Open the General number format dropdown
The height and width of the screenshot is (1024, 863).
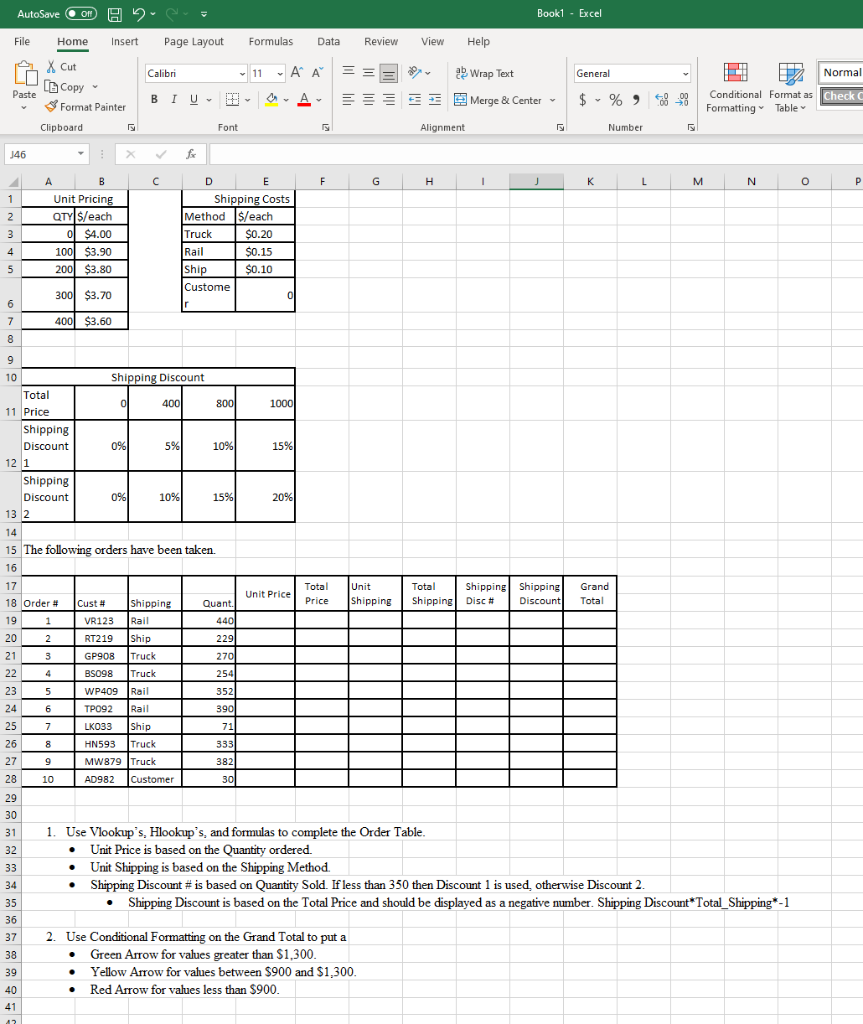point(688,73)
